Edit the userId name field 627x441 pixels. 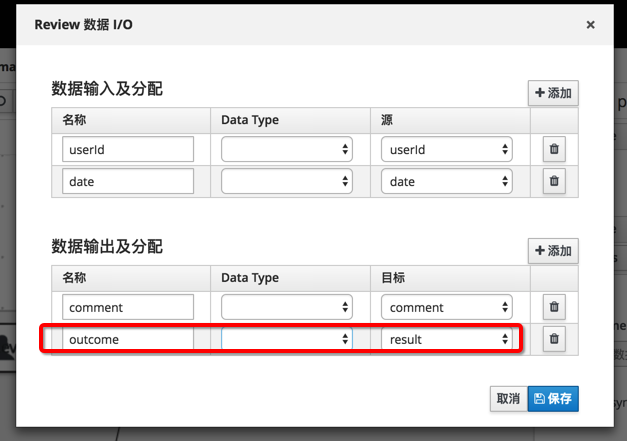point(128,150)
